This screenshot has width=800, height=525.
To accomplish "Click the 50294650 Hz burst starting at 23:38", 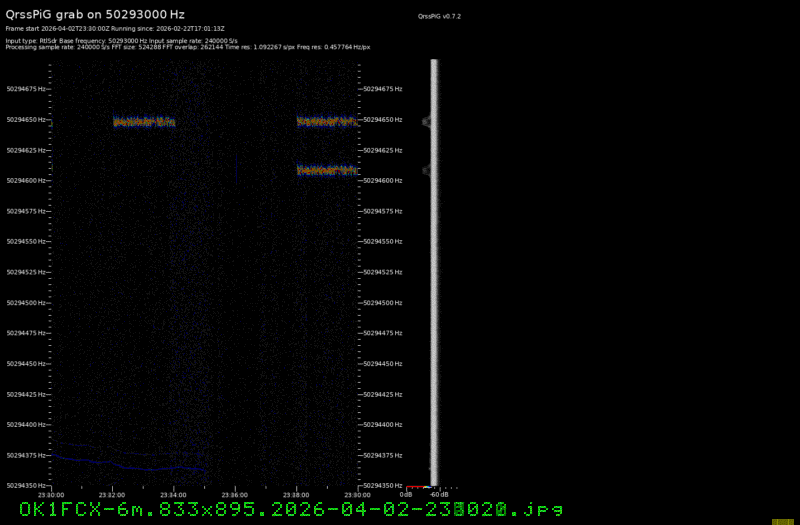I will coord(327,121).
